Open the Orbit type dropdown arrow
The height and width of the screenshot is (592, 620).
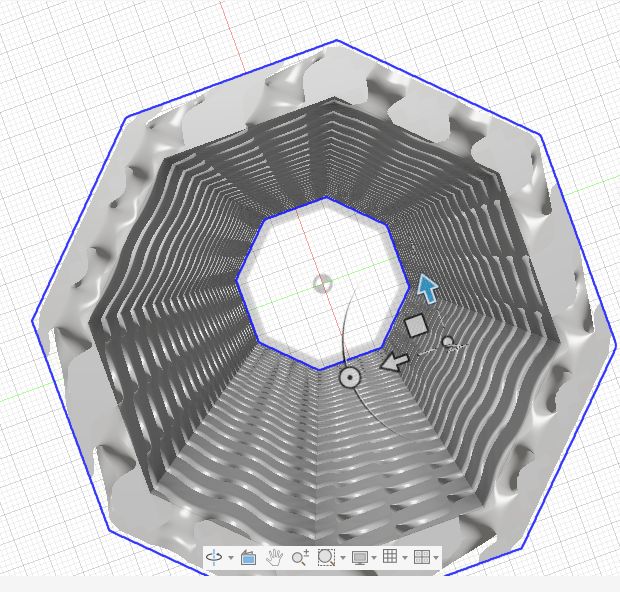point(231,558)
